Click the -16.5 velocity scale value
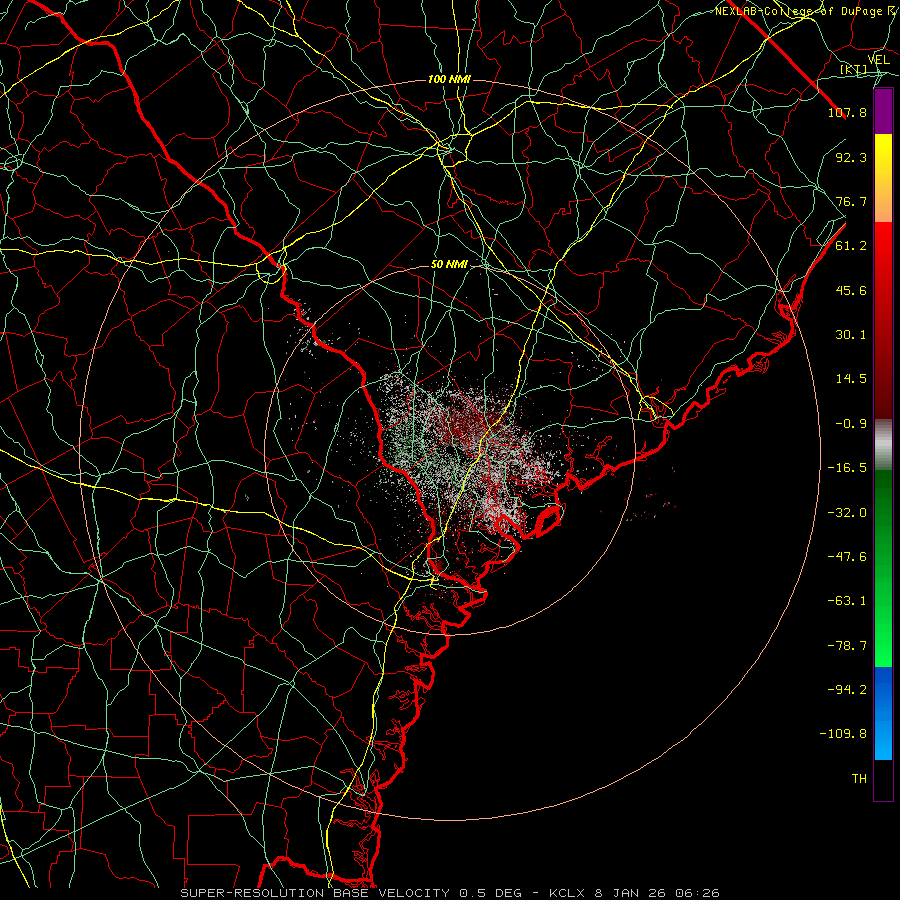 [x=847, y=468]
